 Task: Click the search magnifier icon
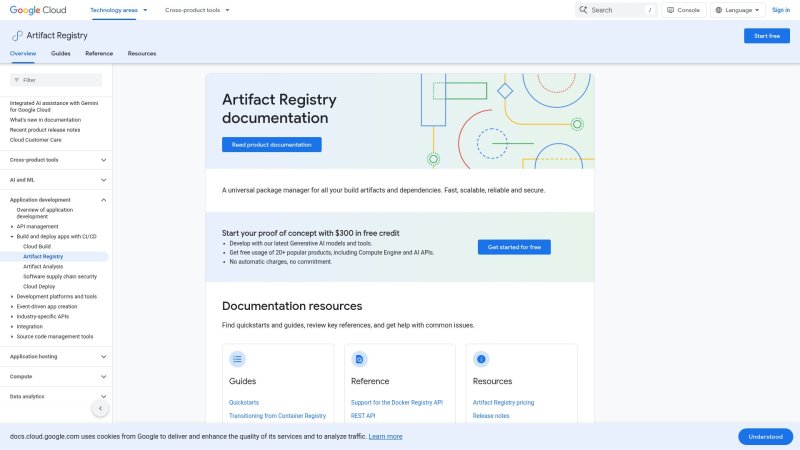pyautogui.click(x=583, y=10)
